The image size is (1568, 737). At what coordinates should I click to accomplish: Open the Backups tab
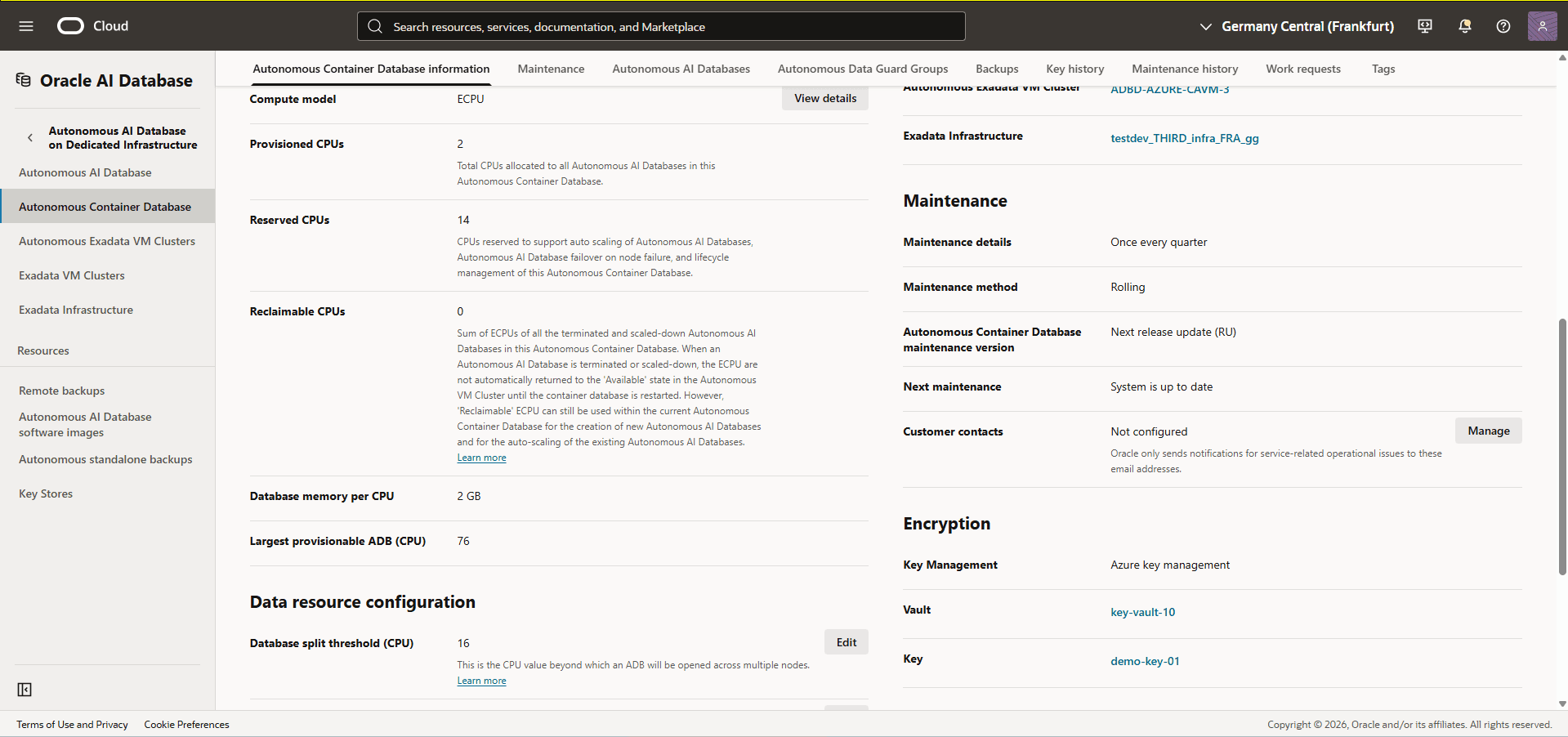pyautogui.click(x=997, y=69)
